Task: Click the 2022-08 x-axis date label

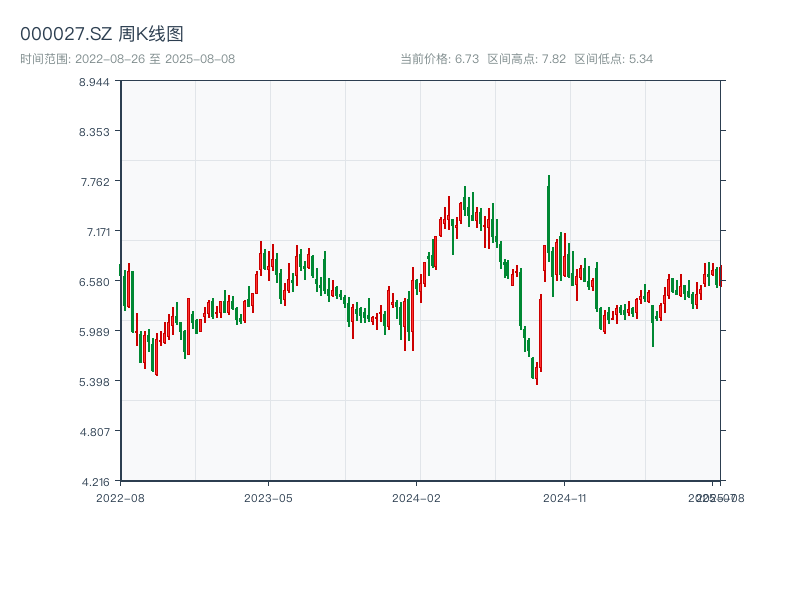Action: (120, 497)
